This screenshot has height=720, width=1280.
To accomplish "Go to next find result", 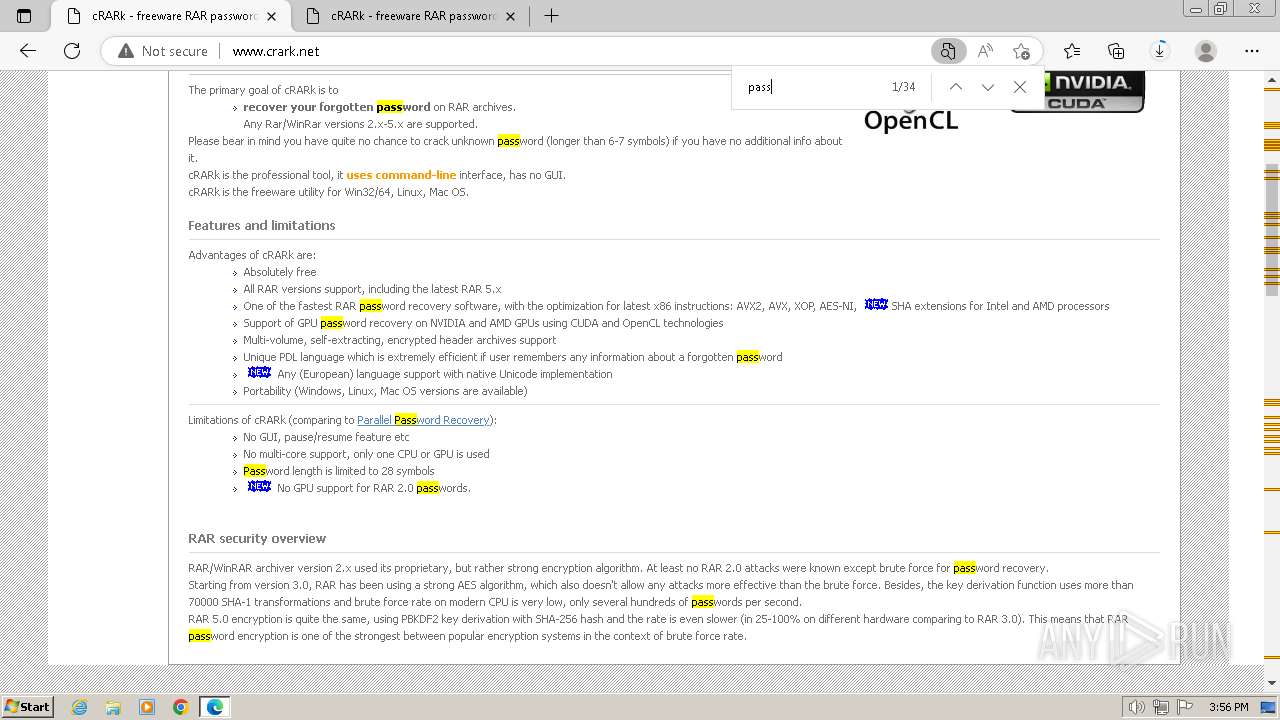I will 988,87.
